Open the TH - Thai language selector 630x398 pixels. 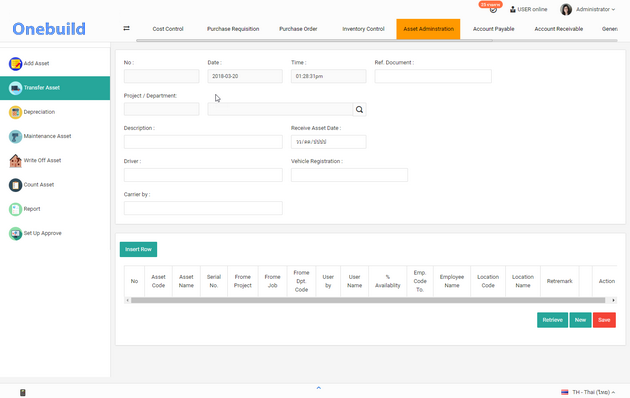(588, 392)
